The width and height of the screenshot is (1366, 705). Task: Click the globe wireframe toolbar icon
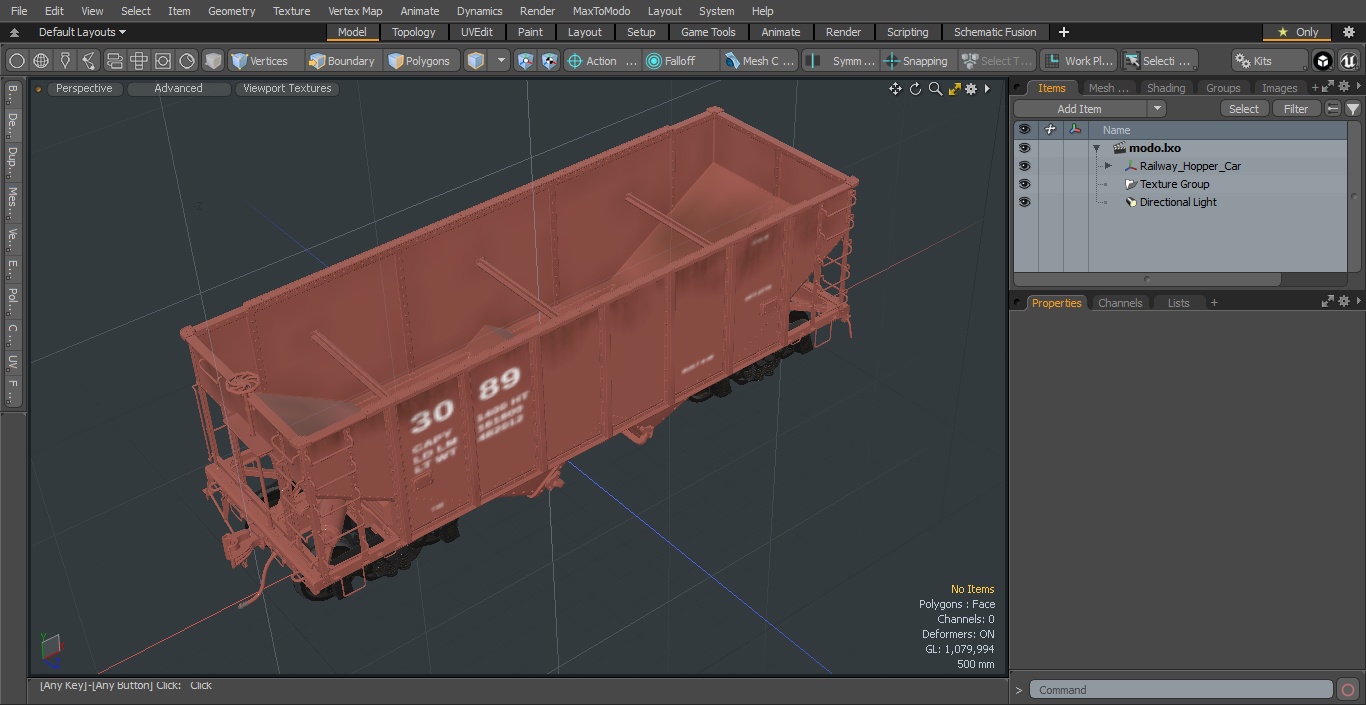click(x=41, y=61)
